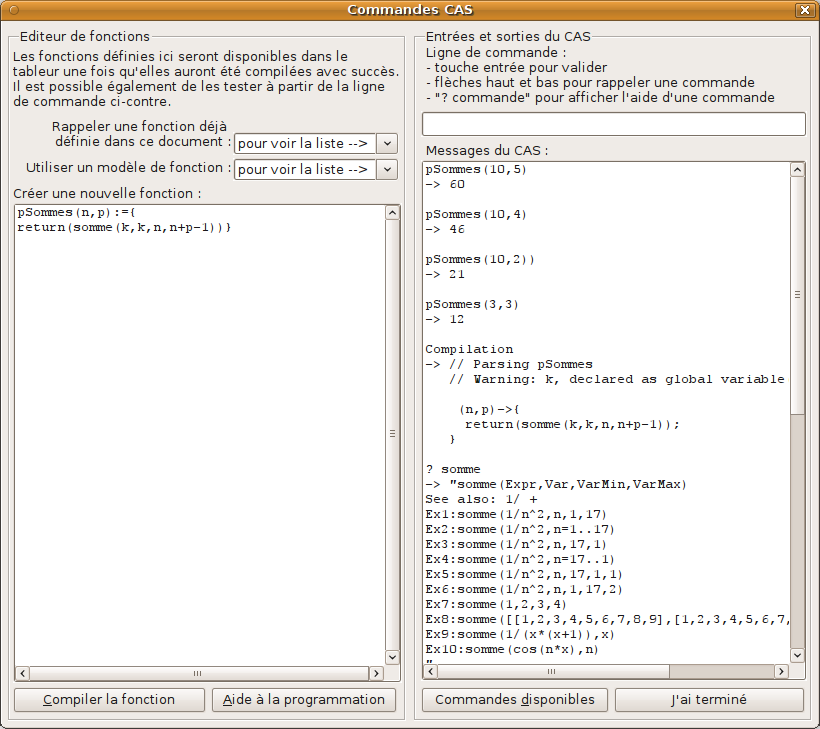Screen dimensions: 820x729
Task: Open Aide à la programmation help
Action: [304, 700]
